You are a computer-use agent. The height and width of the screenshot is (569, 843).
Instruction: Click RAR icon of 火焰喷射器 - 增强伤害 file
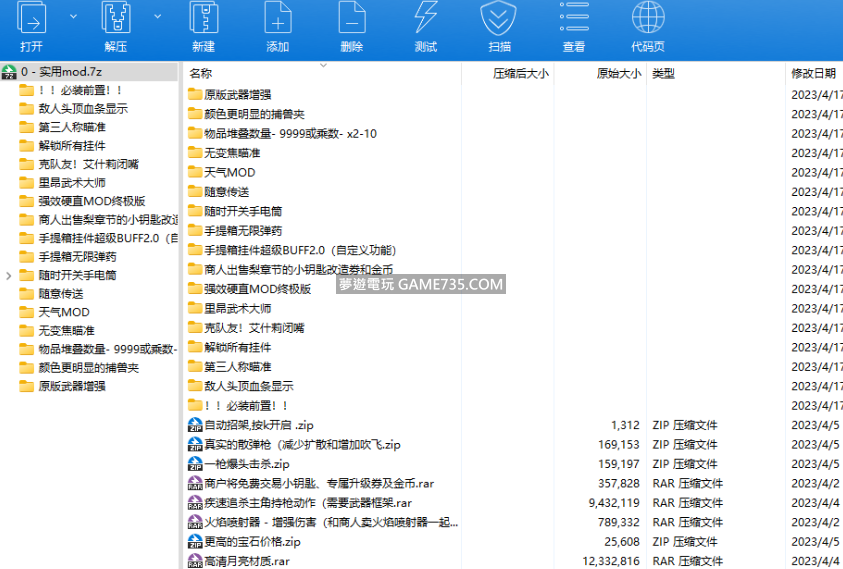pyautogui.click(x=195, y=522)
